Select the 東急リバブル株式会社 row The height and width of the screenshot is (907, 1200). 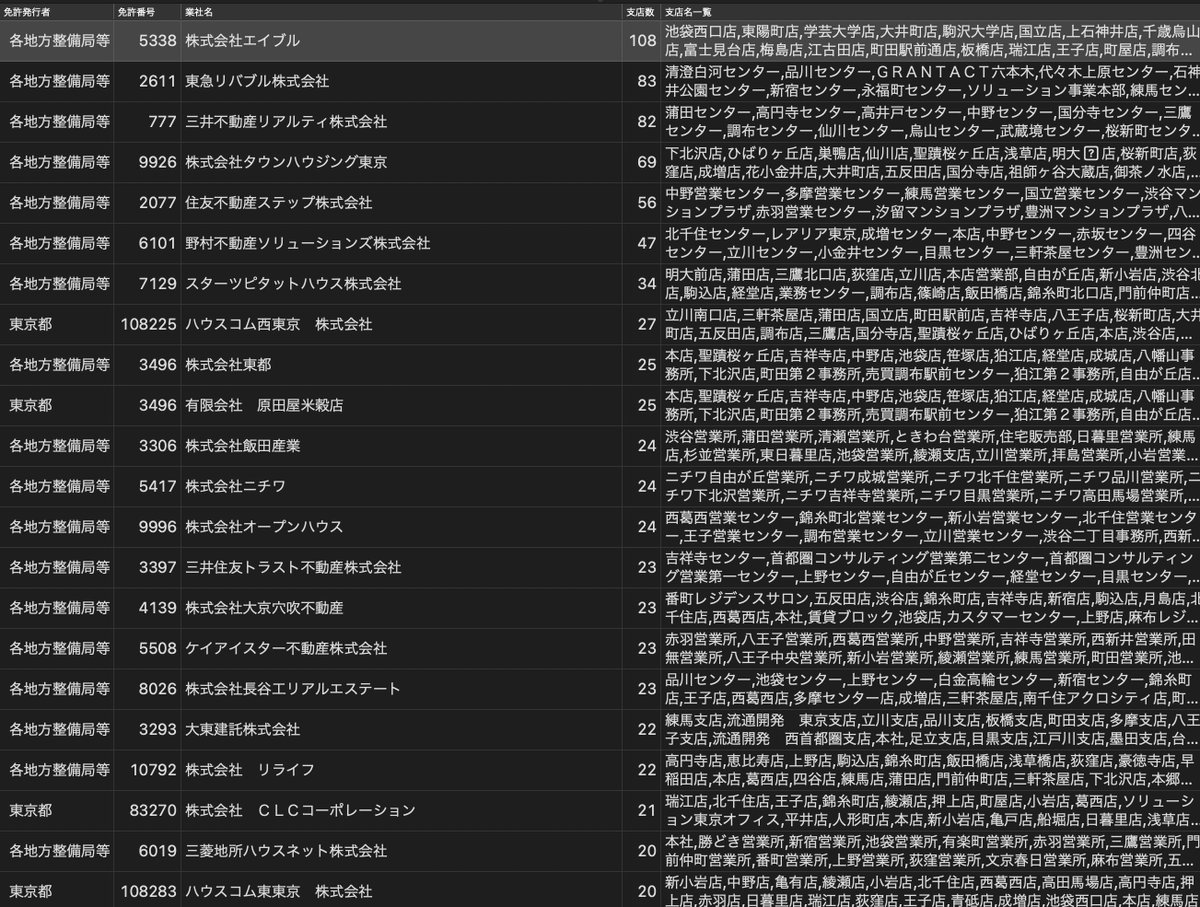click(x=300, y=80)
